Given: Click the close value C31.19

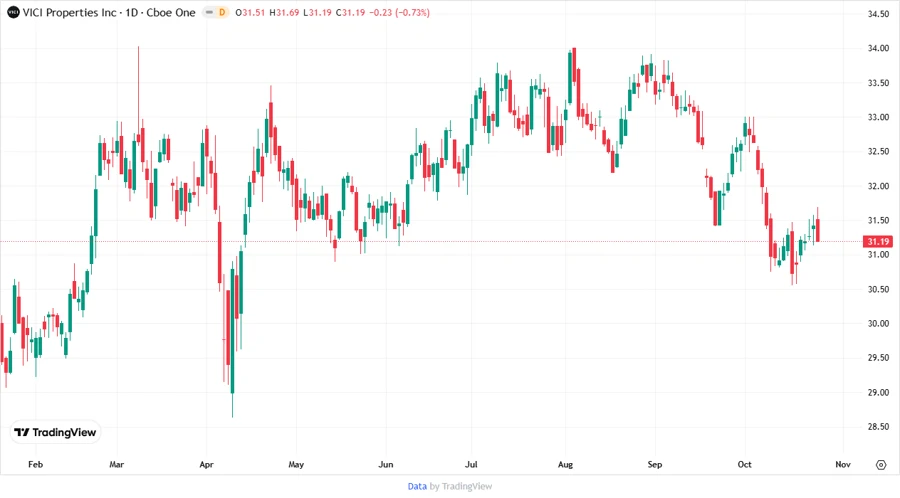Looking at the screenshot, I should (350, 13).
